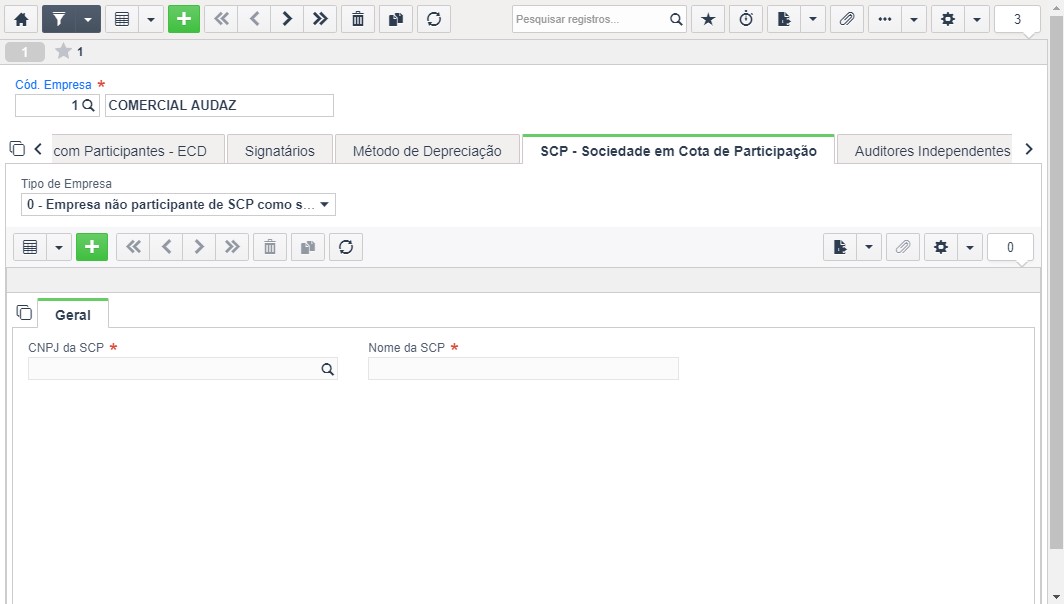Jump to first record in top toolbar

[x=221, y=19]
